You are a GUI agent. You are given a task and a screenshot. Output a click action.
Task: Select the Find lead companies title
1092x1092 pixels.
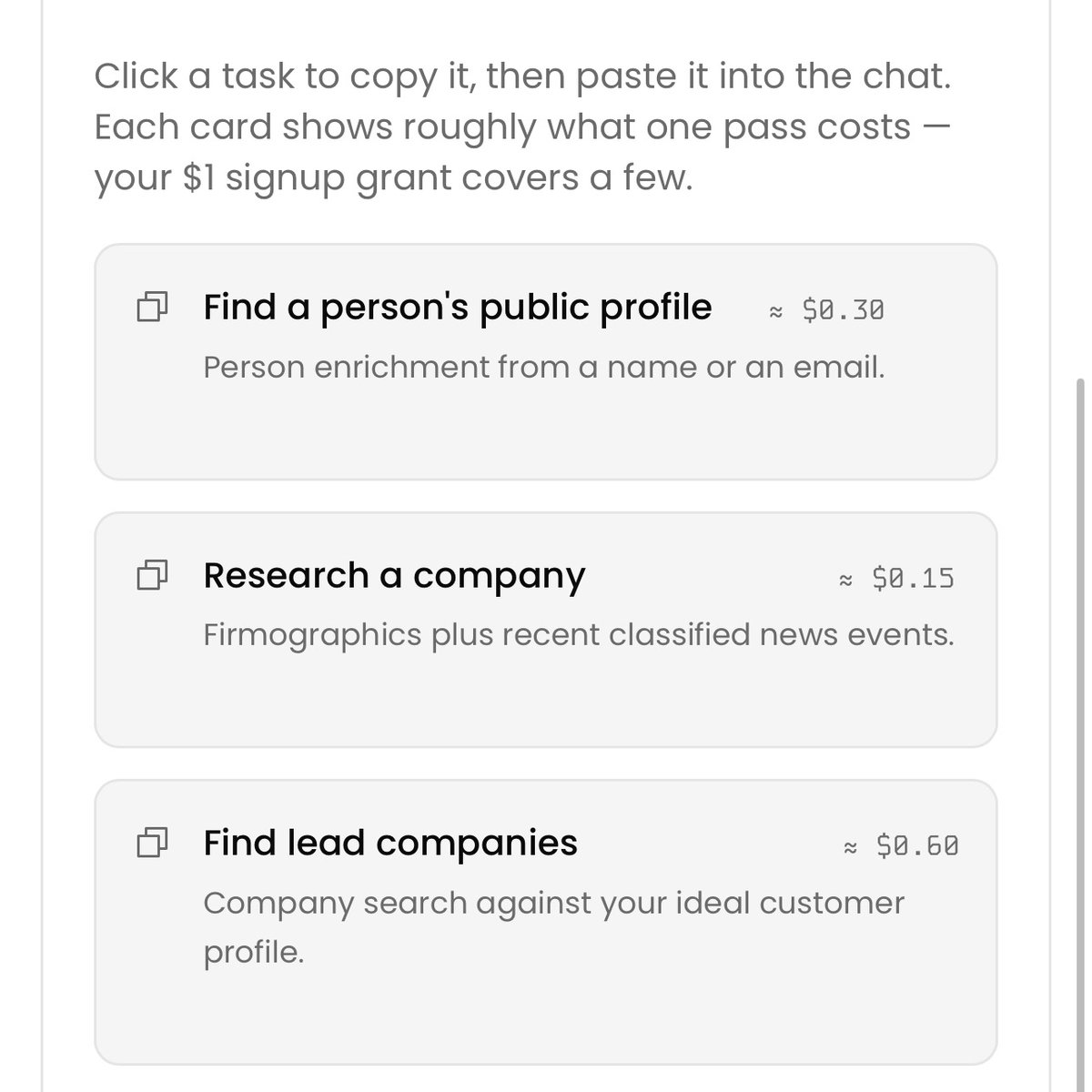tap(390, 843)
